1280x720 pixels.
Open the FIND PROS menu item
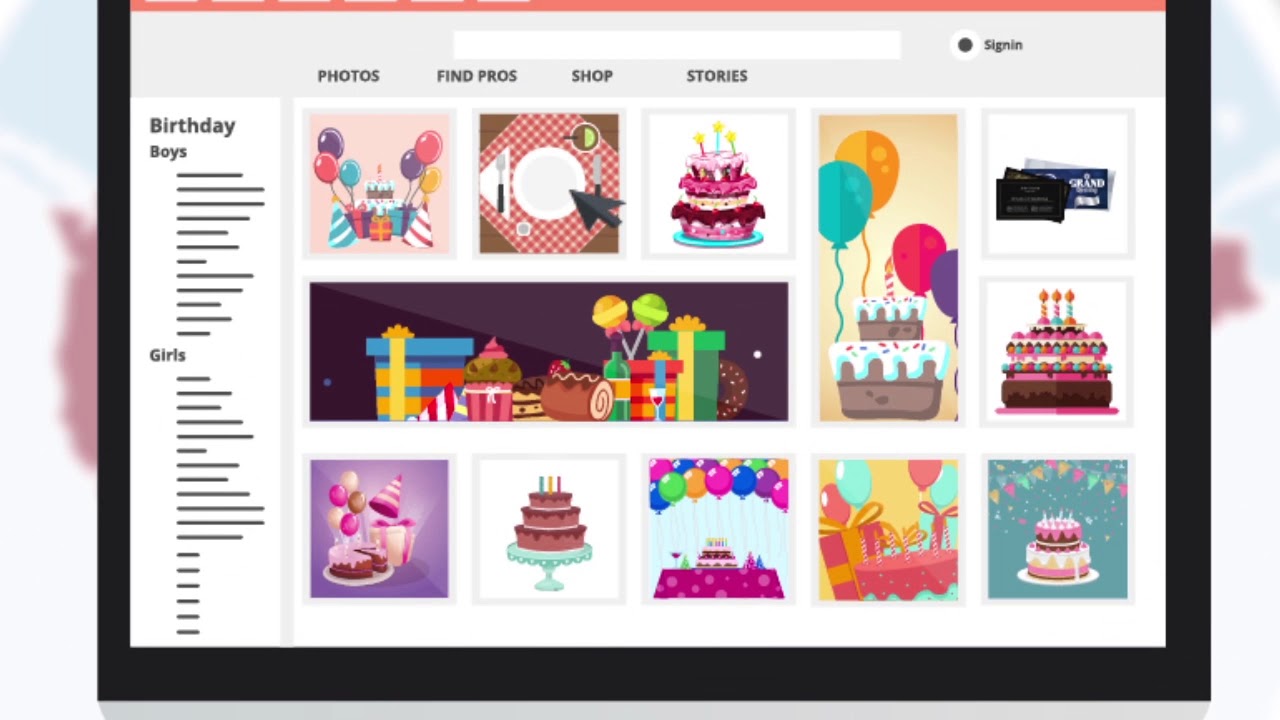tap(477, 76)
